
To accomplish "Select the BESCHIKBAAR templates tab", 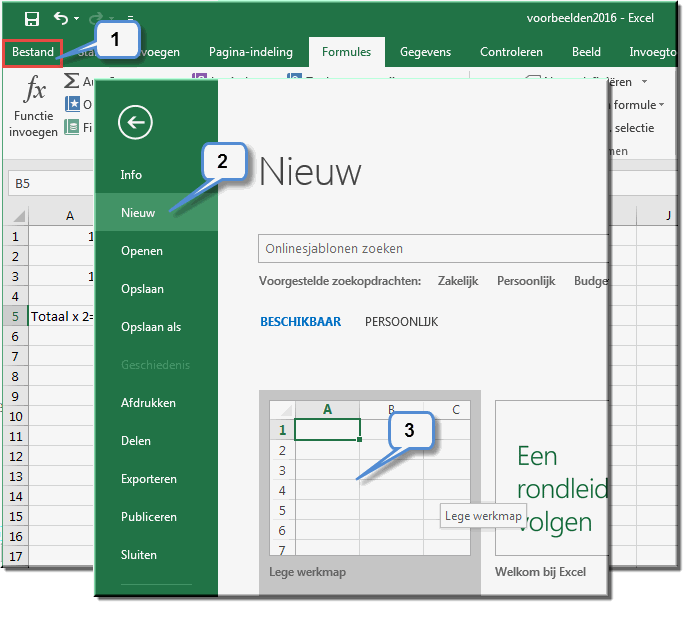I will 301,322.
